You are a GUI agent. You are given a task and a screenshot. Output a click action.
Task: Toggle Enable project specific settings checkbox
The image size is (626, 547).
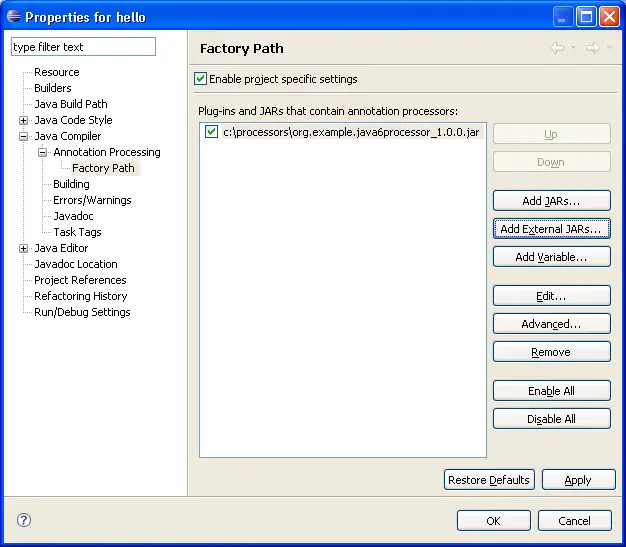click(201, 79)
